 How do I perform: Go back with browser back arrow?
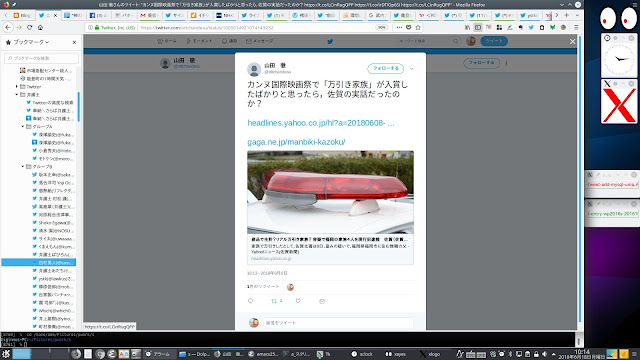(8, 27)
